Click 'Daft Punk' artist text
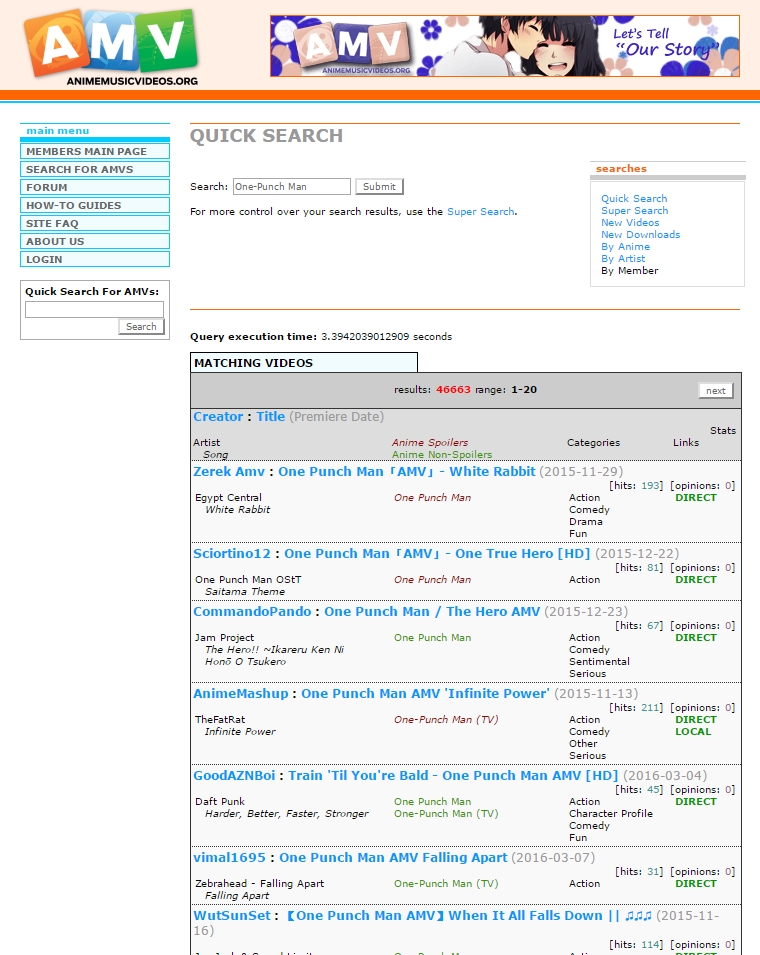Screen dimensions: 760x955 tap(220, 802)
